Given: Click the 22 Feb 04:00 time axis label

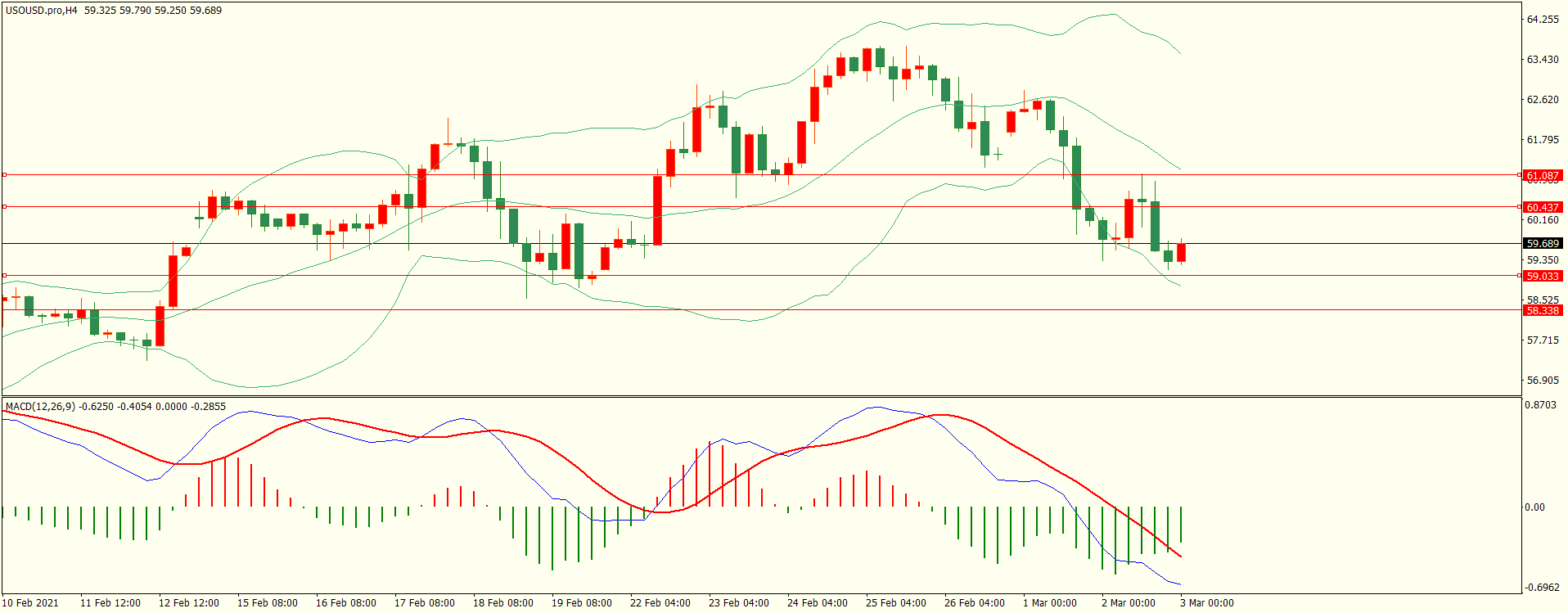Looking at the screenshot, I should [660, 603].
